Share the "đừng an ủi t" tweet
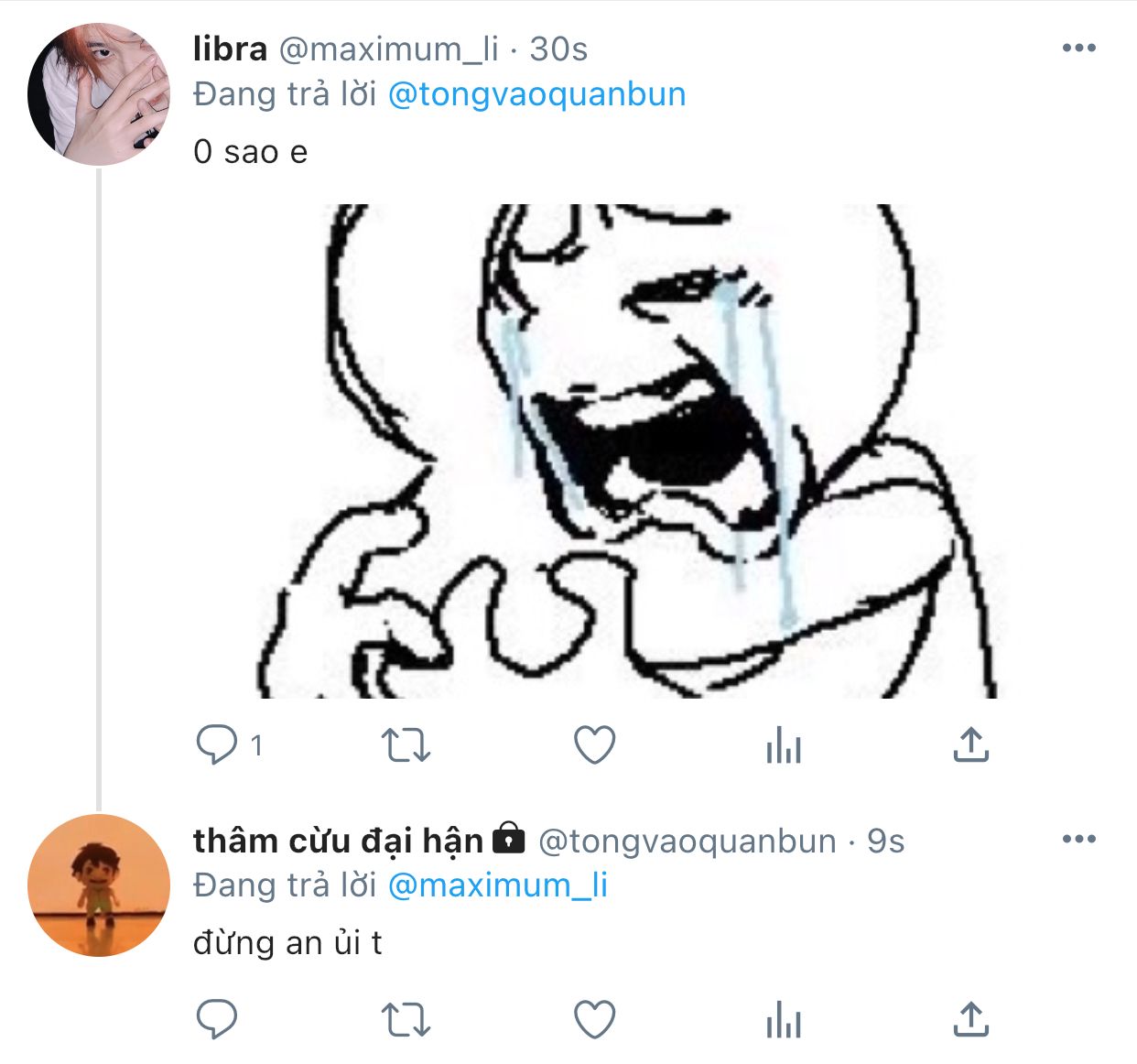 click(970, 1019)
